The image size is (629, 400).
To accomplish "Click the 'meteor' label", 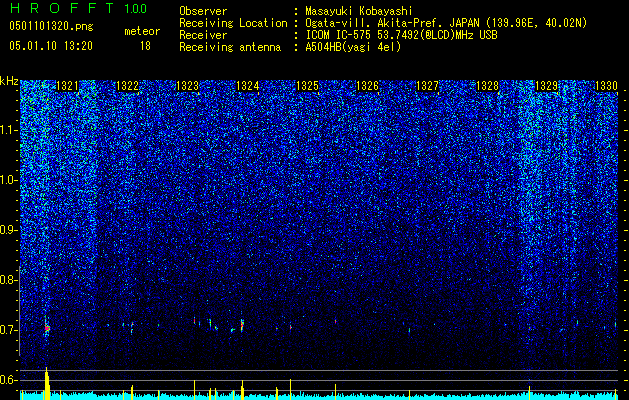I will [142, 31].
